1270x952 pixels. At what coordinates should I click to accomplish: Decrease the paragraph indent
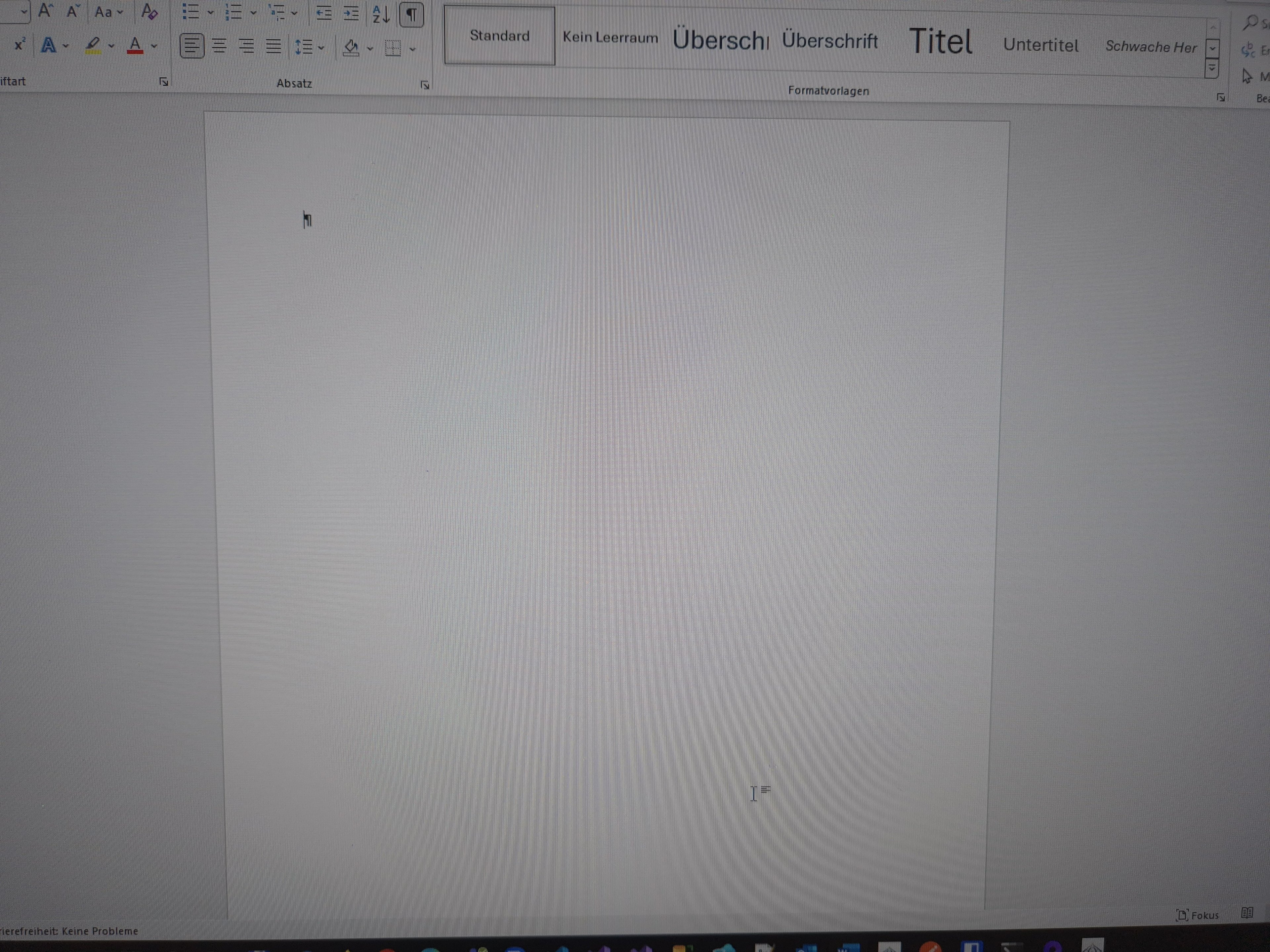coord(324,13)
